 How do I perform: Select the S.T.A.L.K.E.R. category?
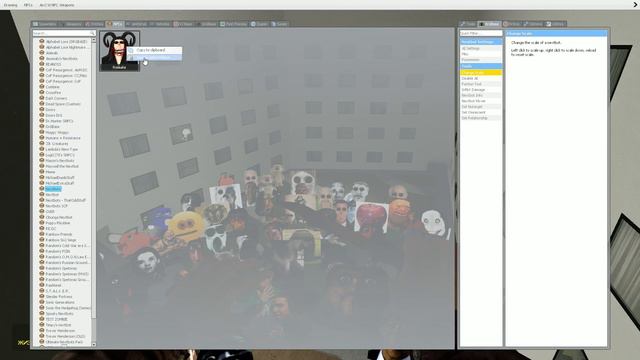(58, 291)
